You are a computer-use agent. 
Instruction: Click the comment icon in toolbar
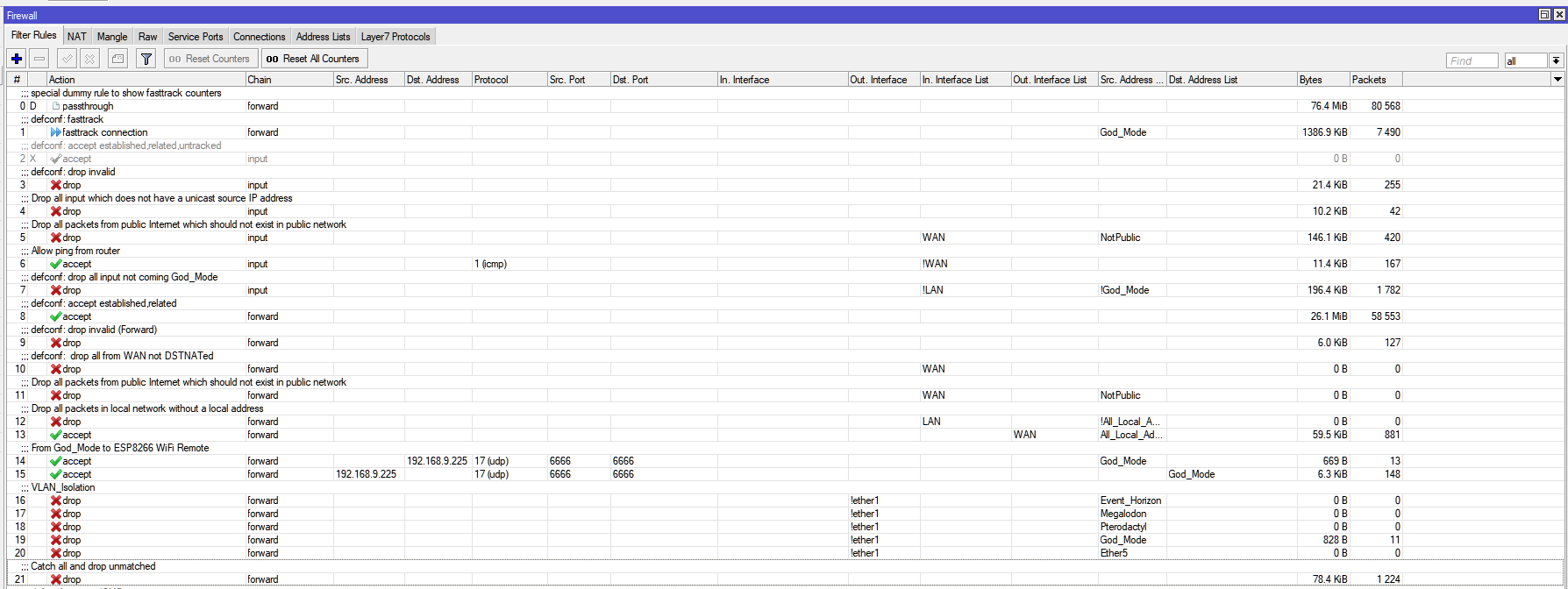118,59
